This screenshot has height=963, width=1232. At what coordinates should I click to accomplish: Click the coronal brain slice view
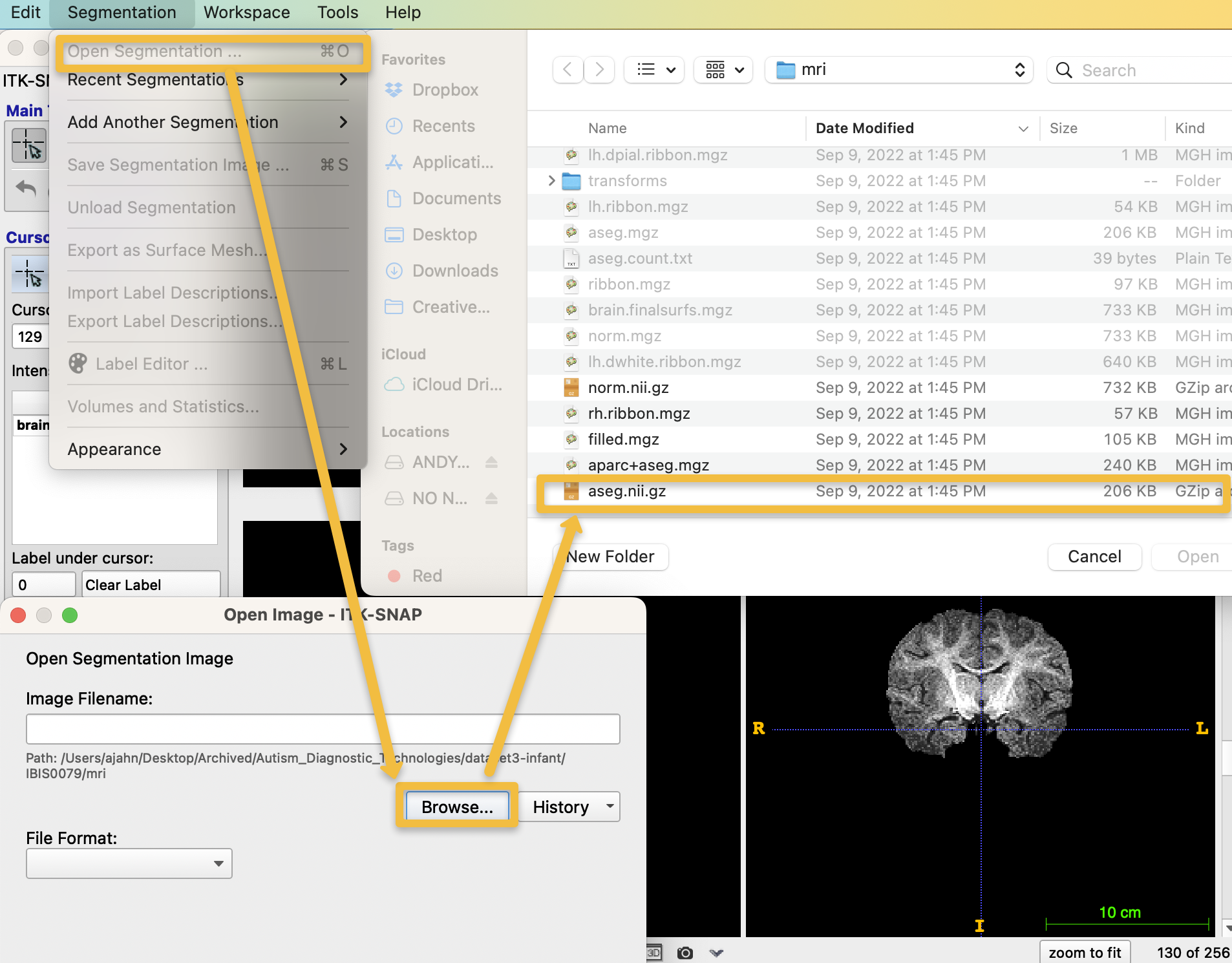point(981,766)
